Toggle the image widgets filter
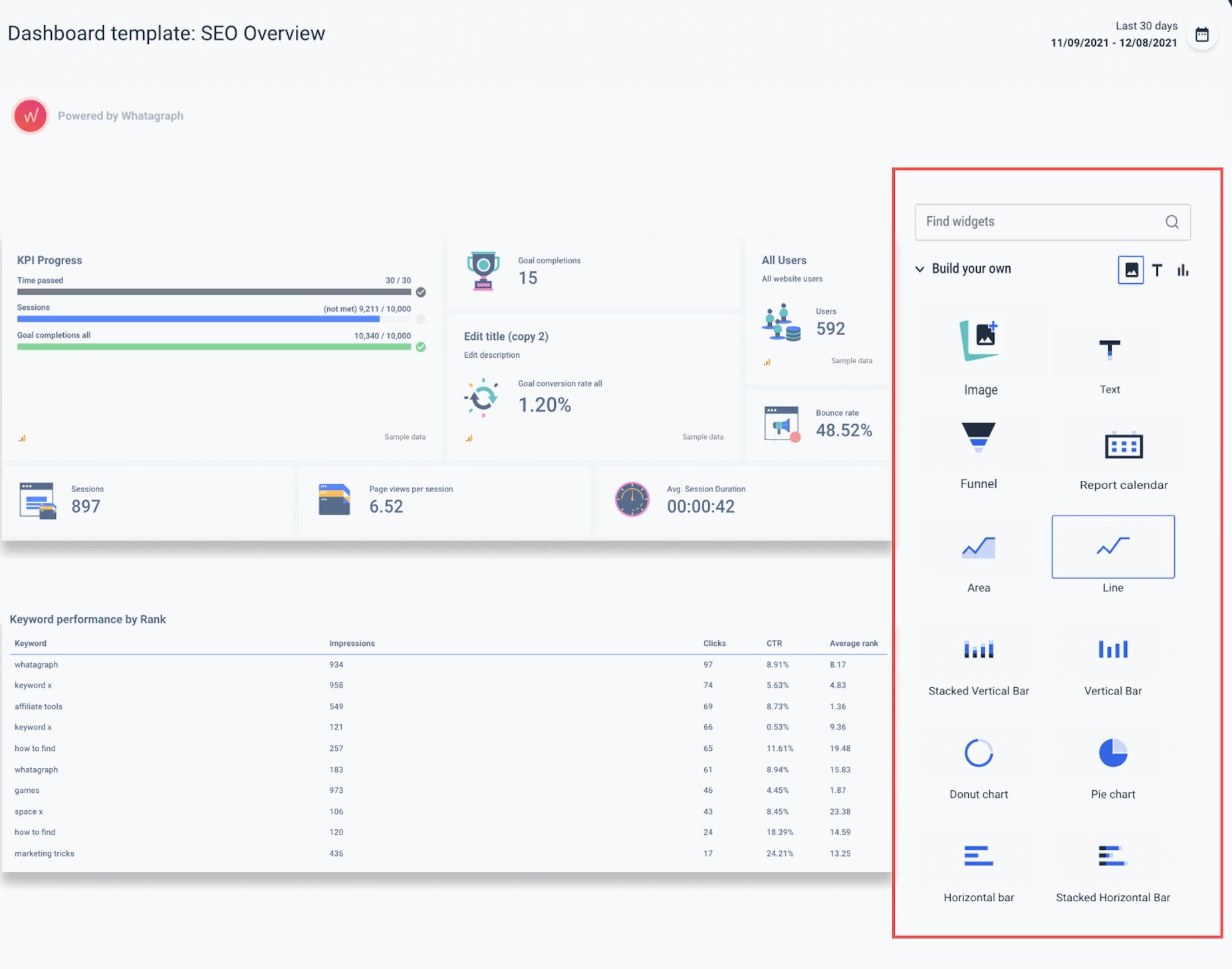Image resolution: width=1232 pixels, height=969 pixels. coord(1130,270)
